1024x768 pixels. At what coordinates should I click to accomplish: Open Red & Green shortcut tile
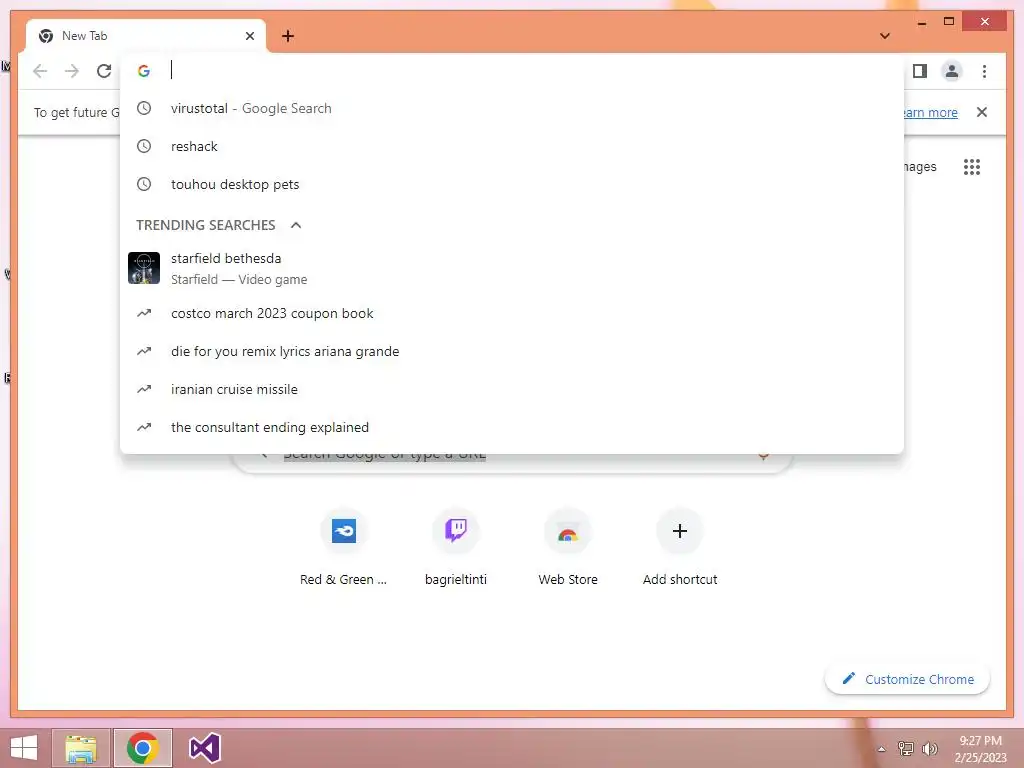pos(344,549)
